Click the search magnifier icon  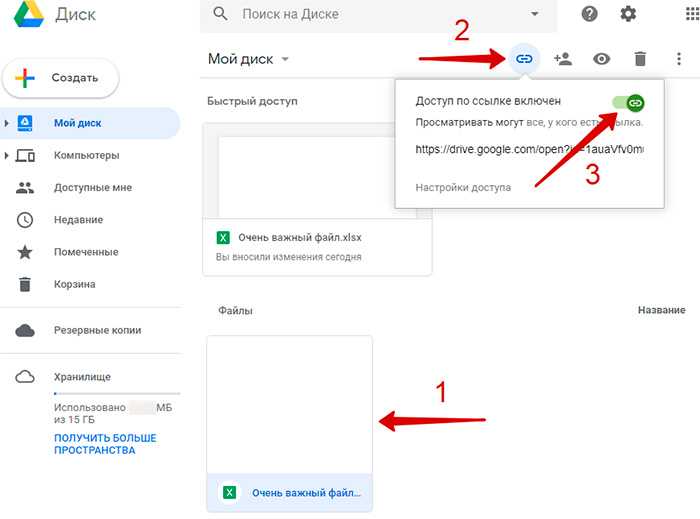220,14
